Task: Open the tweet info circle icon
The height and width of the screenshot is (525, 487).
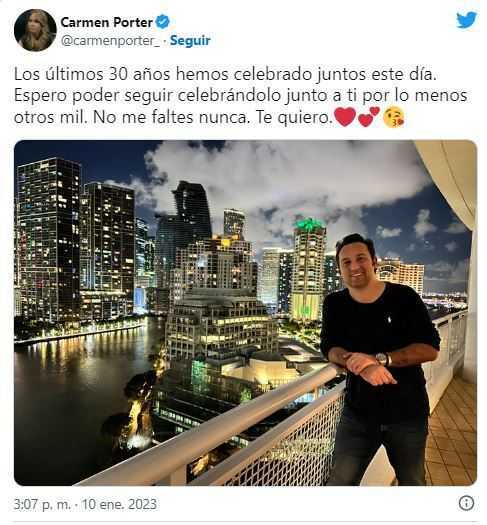Action: (466, 503)
